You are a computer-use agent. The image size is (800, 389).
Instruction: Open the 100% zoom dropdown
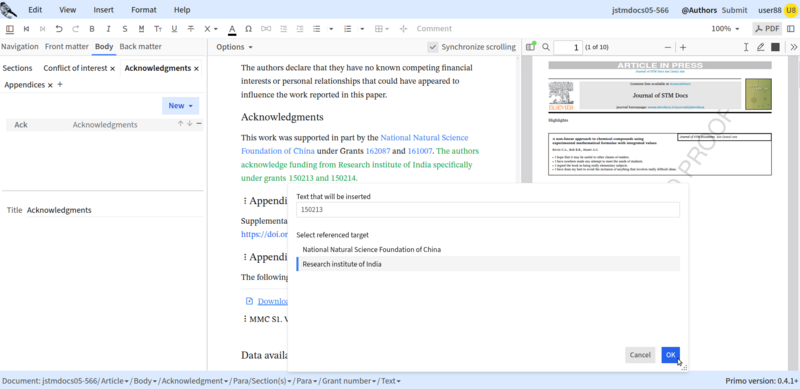click(725, 29)
